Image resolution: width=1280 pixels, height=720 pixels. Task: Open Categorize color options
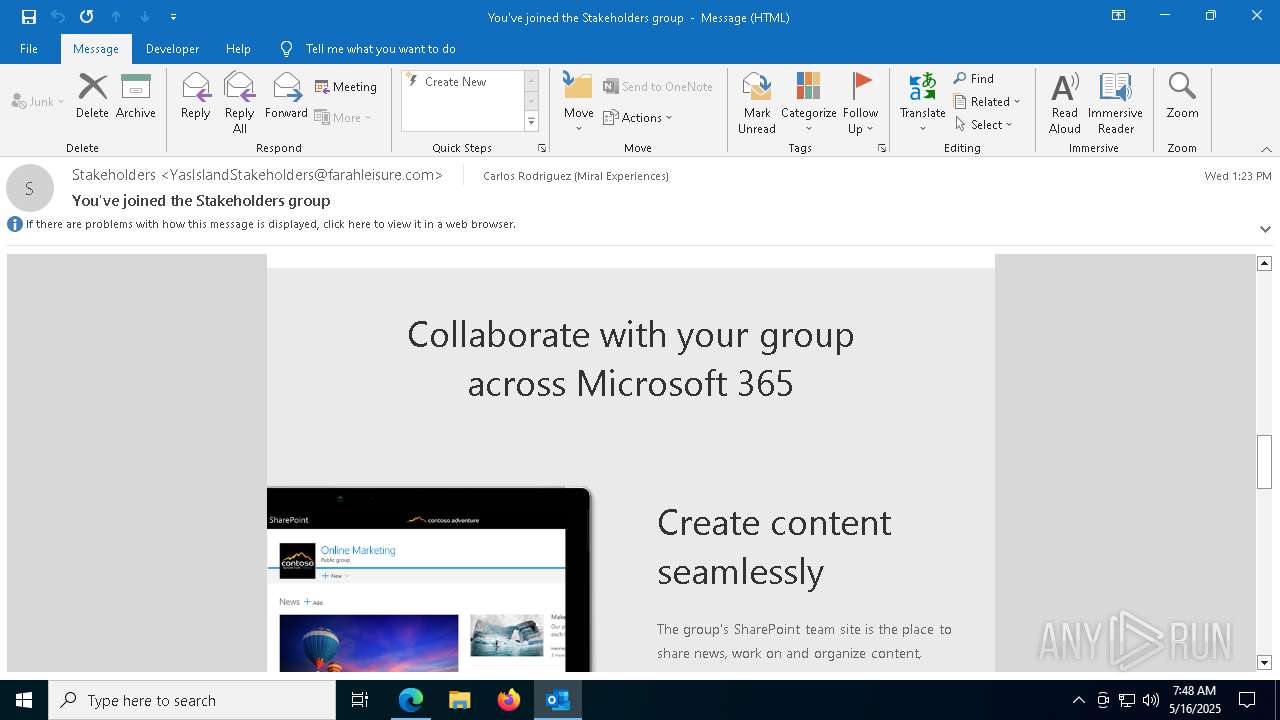[x=808, y=102]
